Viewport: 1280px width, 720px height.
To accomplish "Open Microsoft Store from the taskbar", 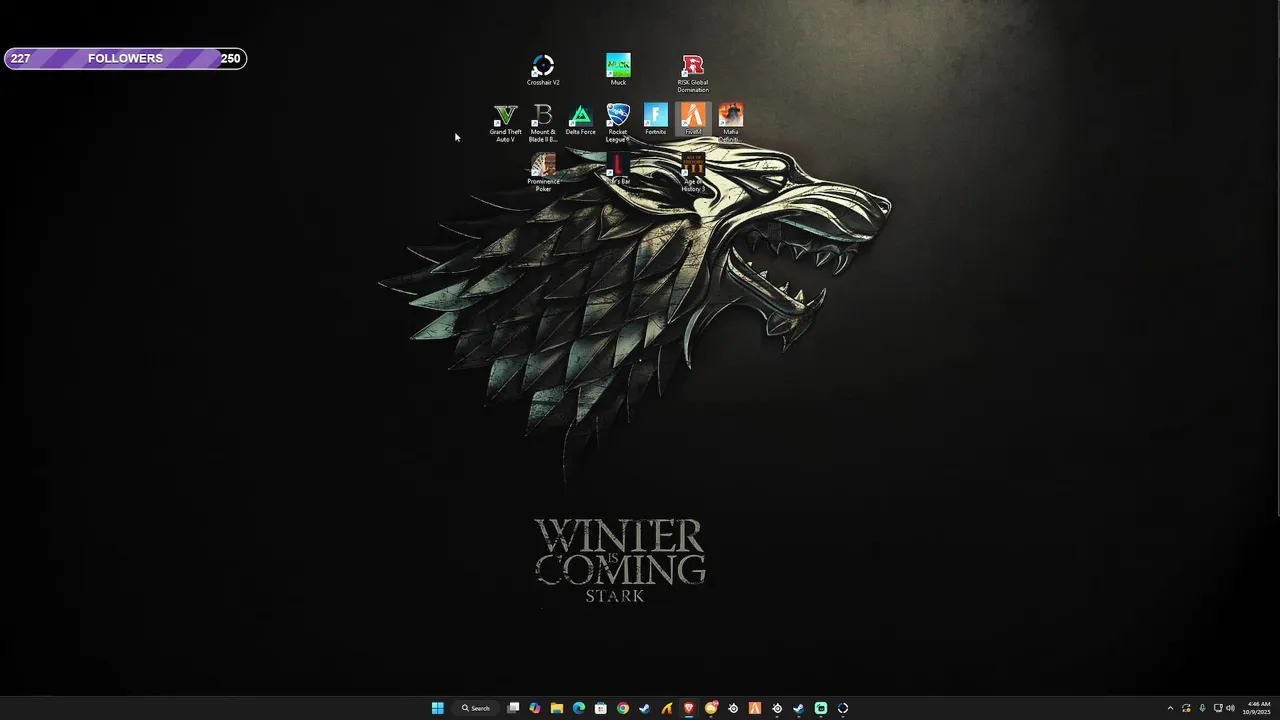I will (x=601, y=708).
